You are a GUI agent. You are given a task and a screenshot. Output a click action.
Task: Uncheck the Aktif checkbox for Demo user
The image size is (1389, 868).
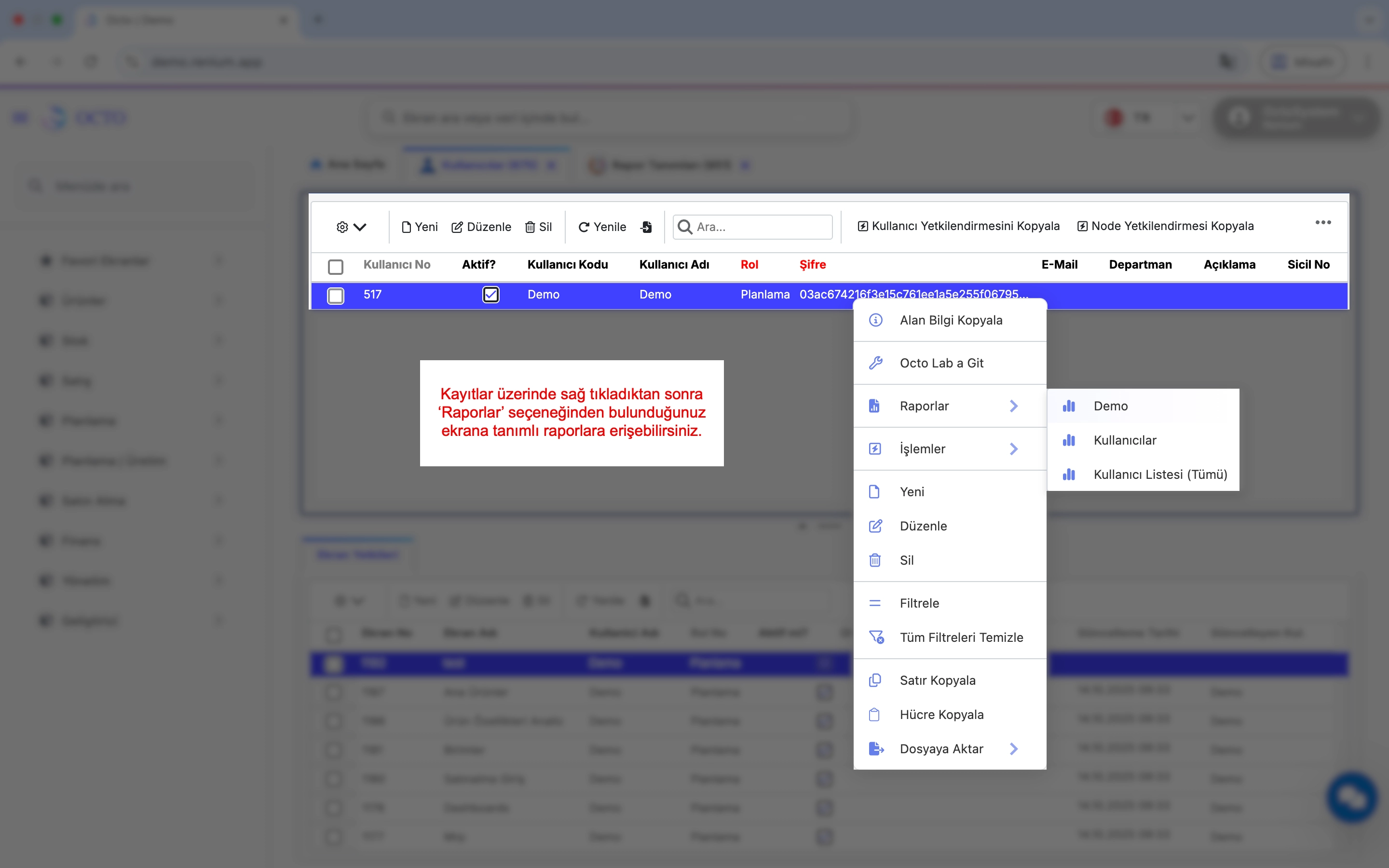pos(490,295)
